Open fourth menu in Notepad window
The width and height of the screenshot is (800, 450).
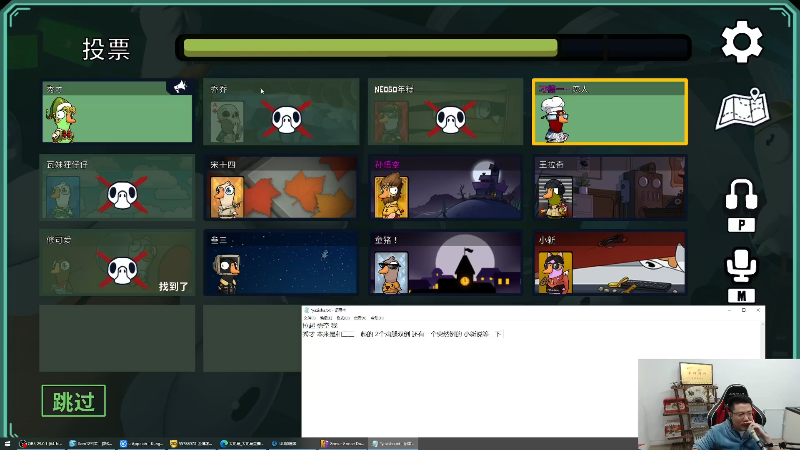tap(360, 318)
